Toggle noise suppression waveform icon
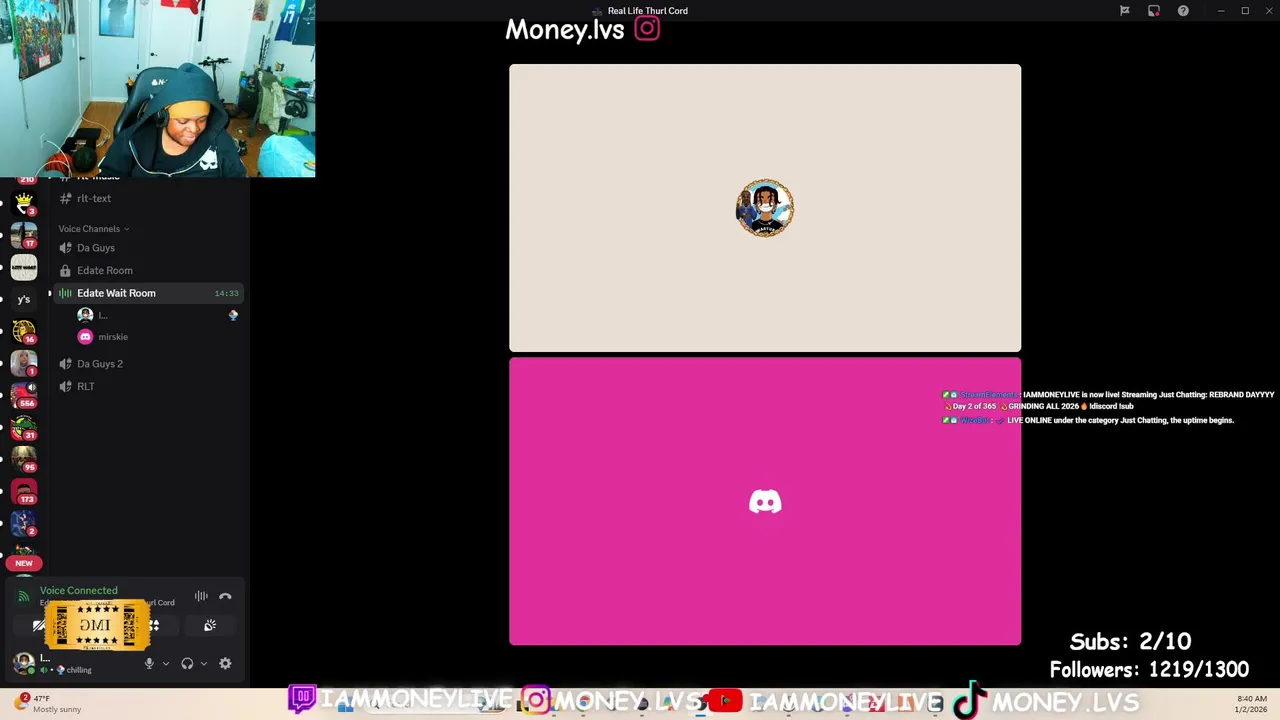The width and height of the screenshot is (1280, 720). (x=201, y=596)
